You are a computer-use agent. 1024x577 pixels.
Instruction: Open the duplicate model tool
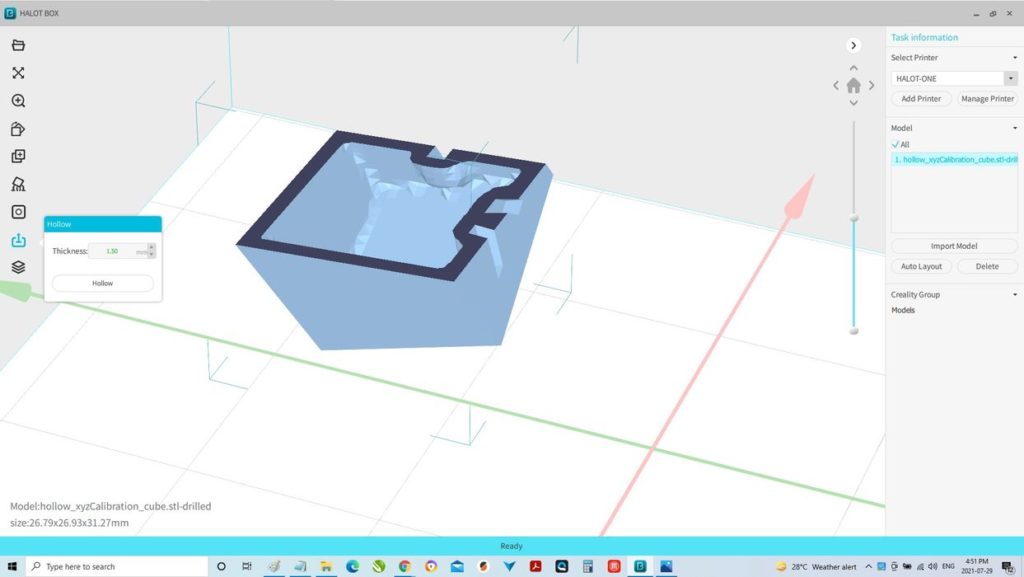coord(18,156)
